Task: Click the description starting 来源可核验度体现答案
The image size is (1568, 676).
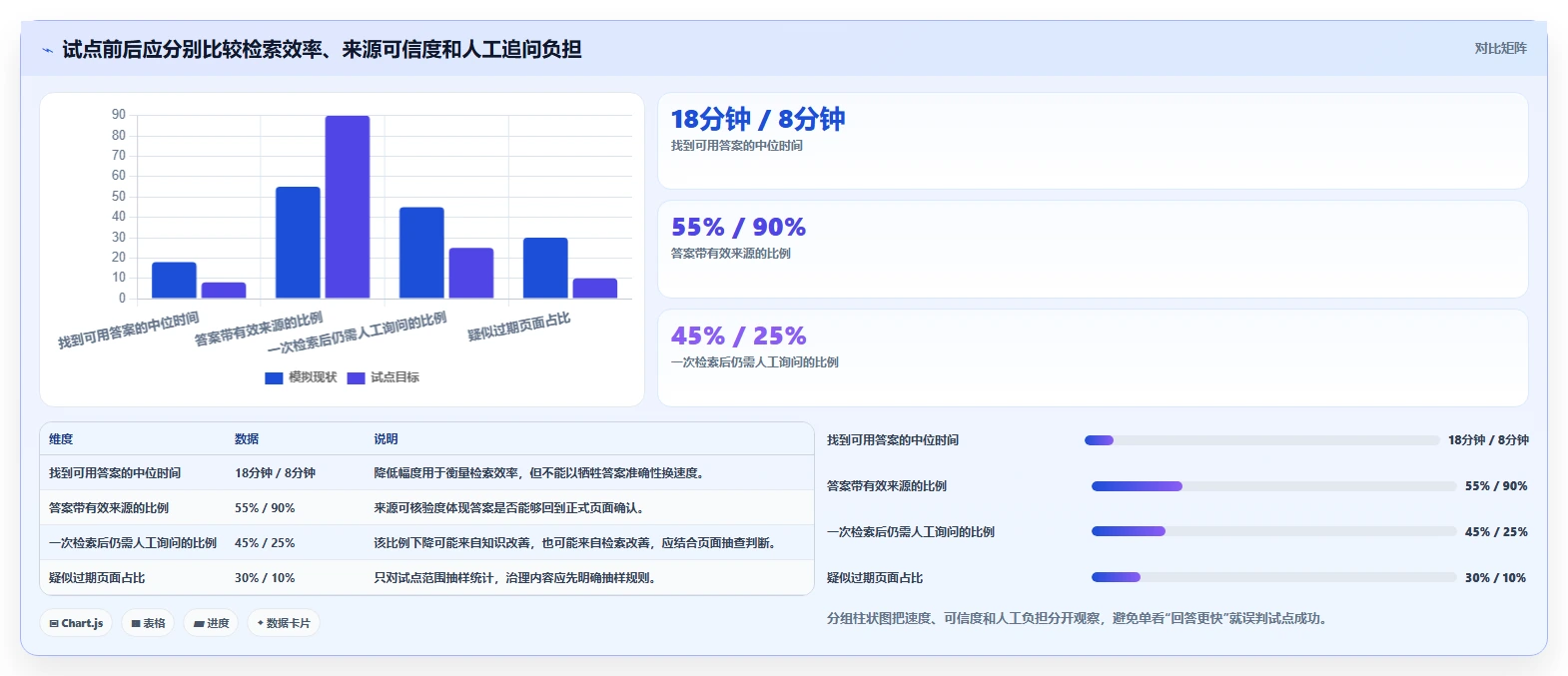Action: 511,508
